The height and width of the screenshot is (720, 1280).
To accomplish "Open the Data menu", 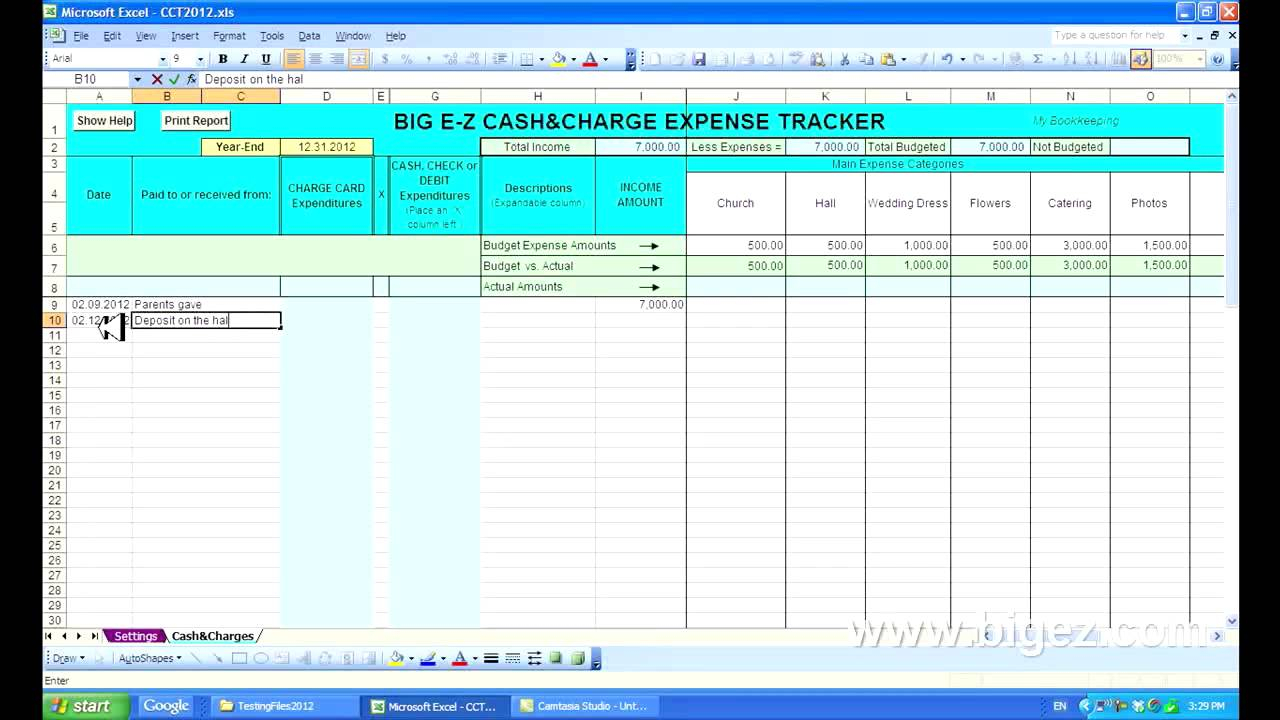I will coord(309,35).
